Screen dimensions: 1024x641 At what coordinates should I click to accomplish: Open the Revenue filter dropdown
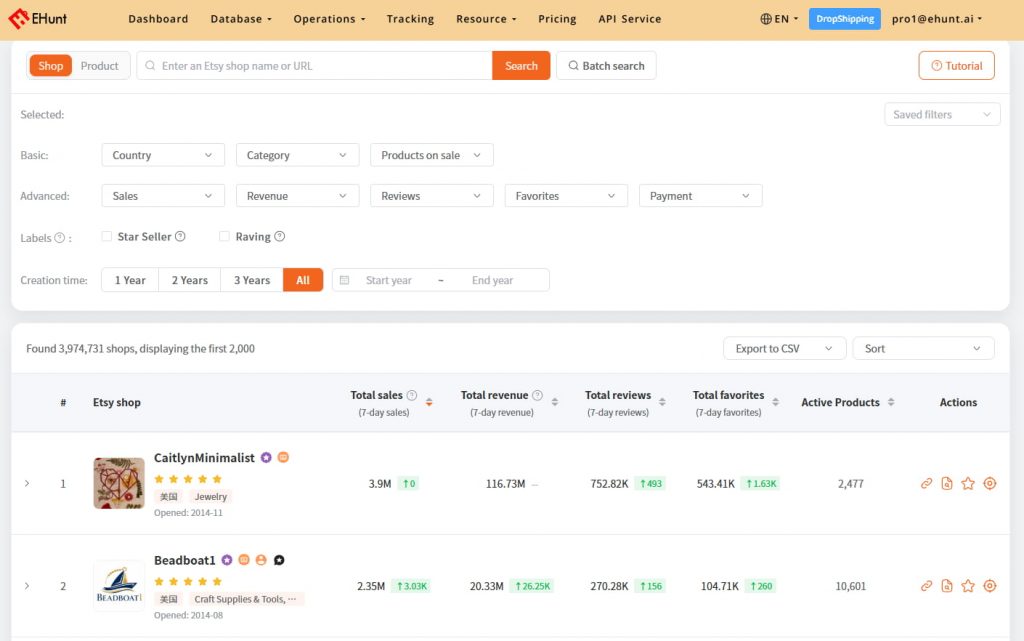click(297, 196)
